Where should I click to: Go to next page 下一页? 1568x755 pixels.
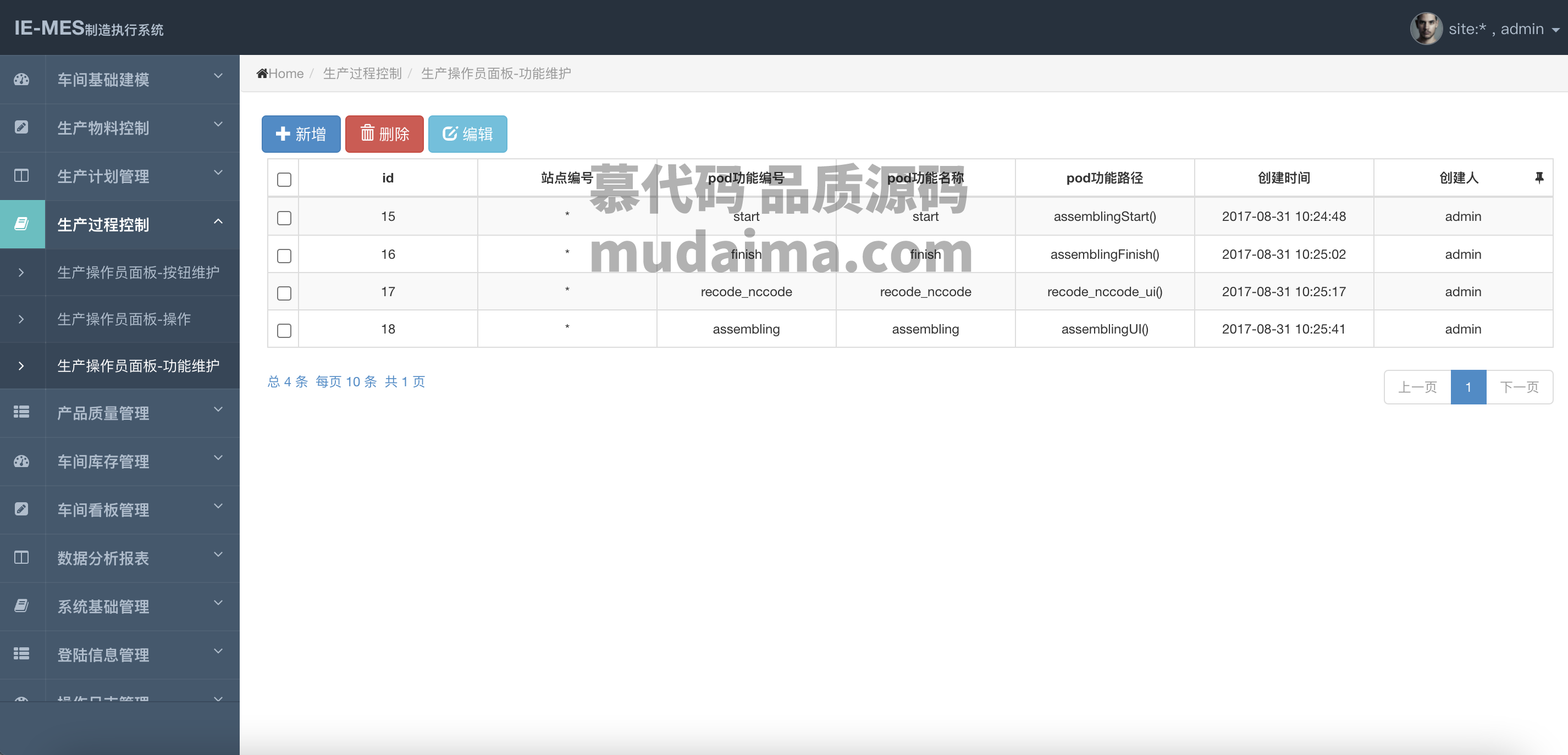coord(1519,387)
